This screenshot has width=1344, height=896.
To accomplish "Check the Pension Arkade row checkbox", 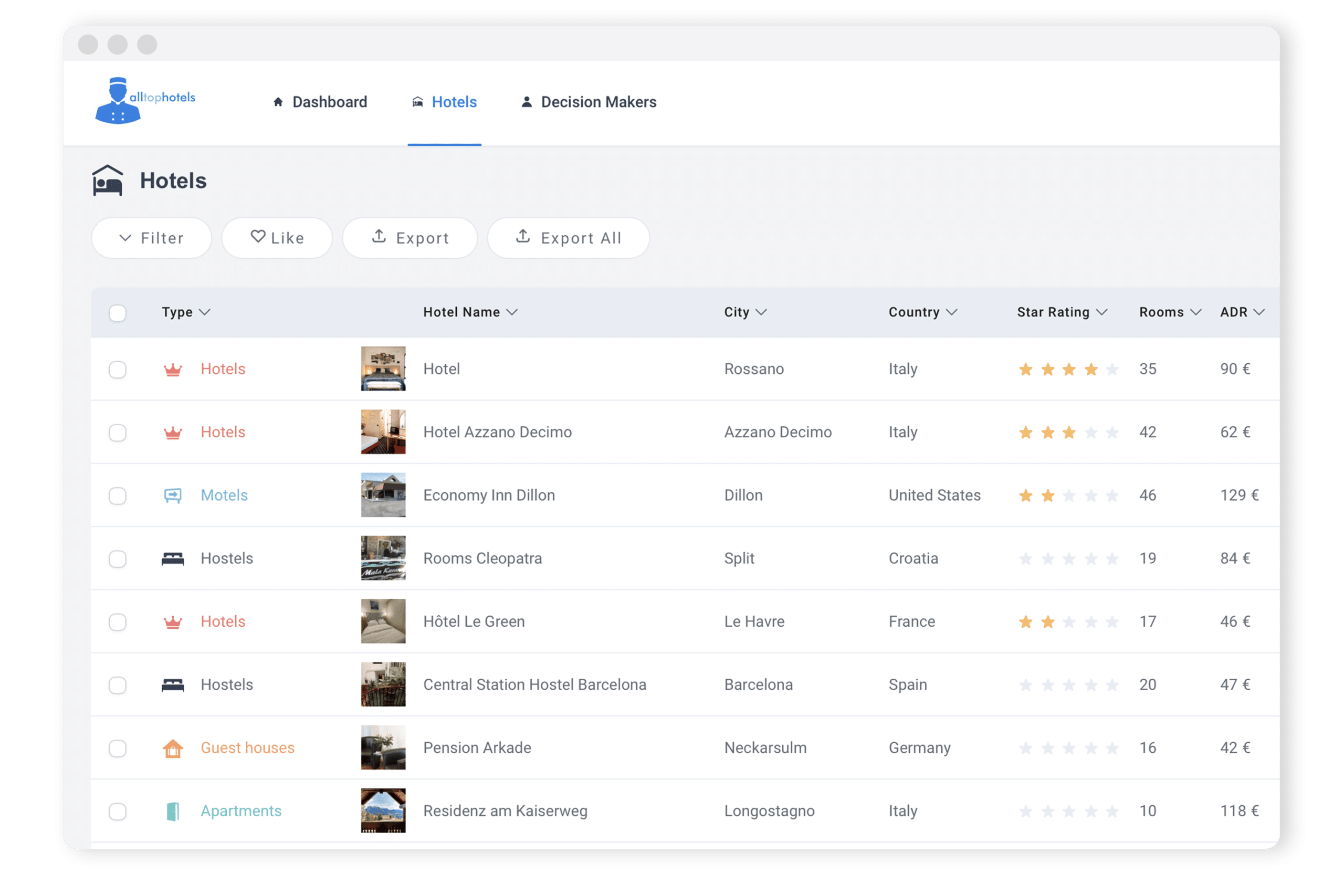I will coord(118,748).
